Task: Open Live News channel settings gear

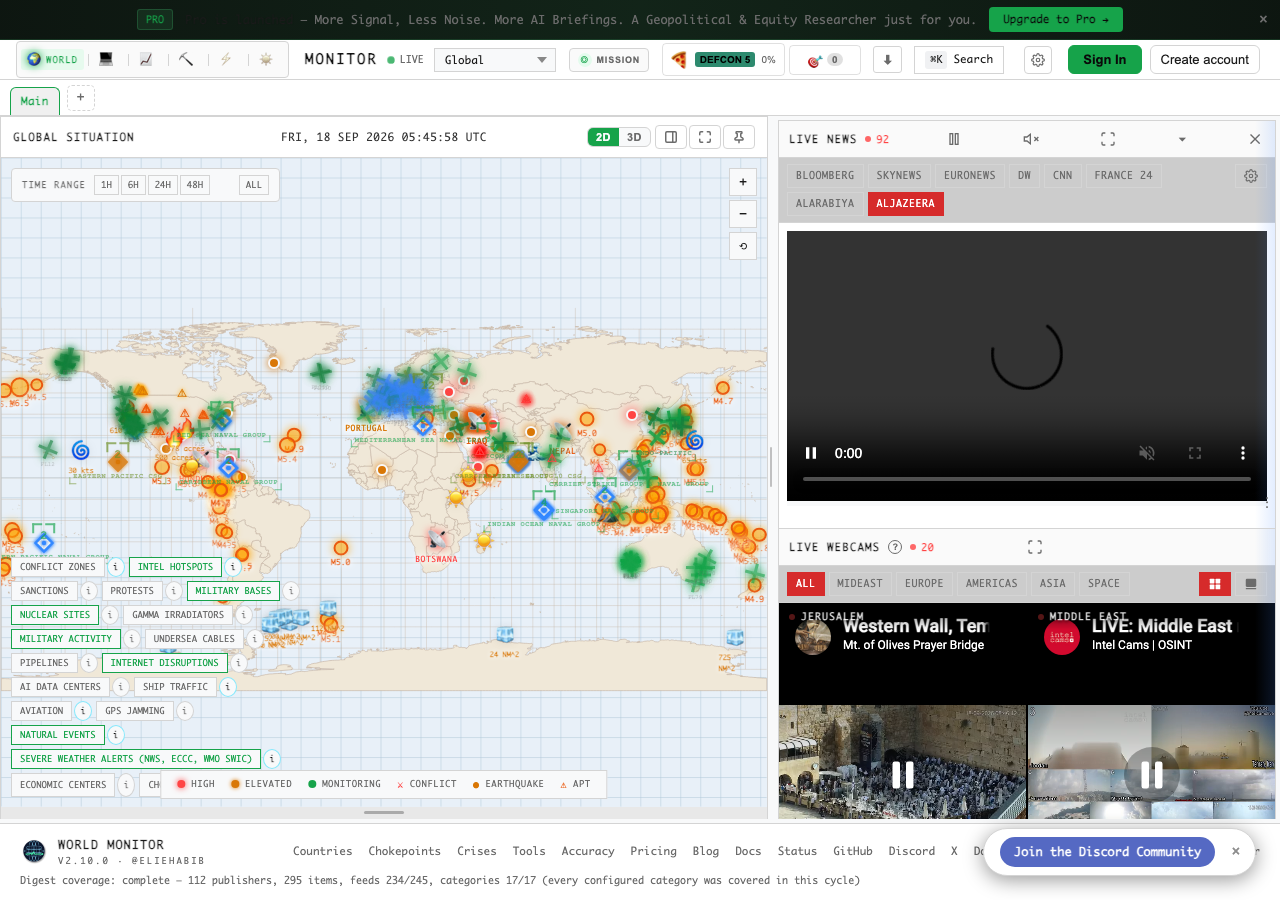Action: coord(1251,176)
